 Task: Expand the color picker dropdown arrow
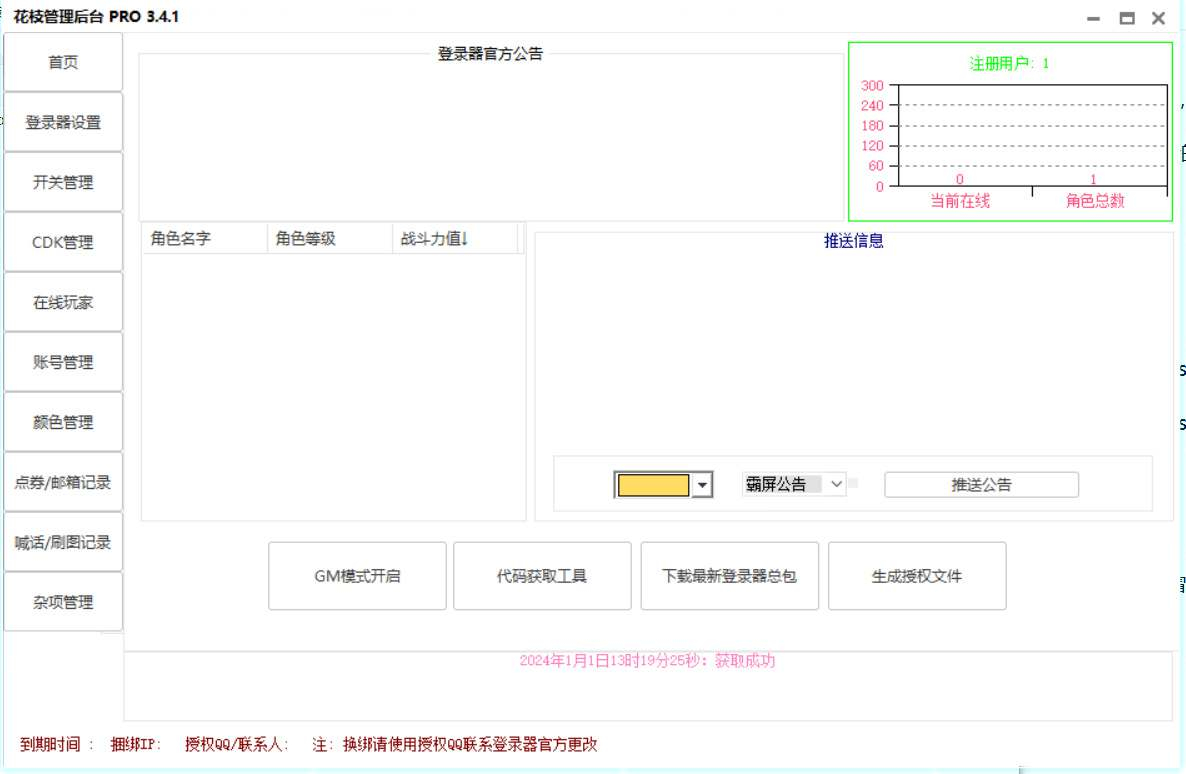click(x=702, y=485)
